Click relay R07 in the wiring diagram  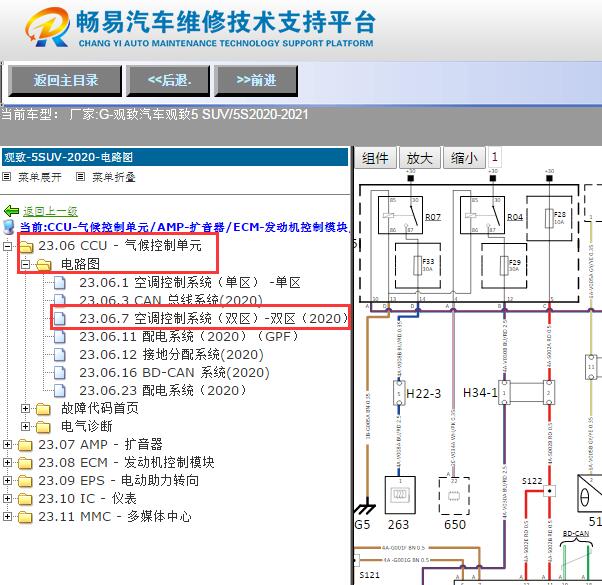tap(400, 215)
